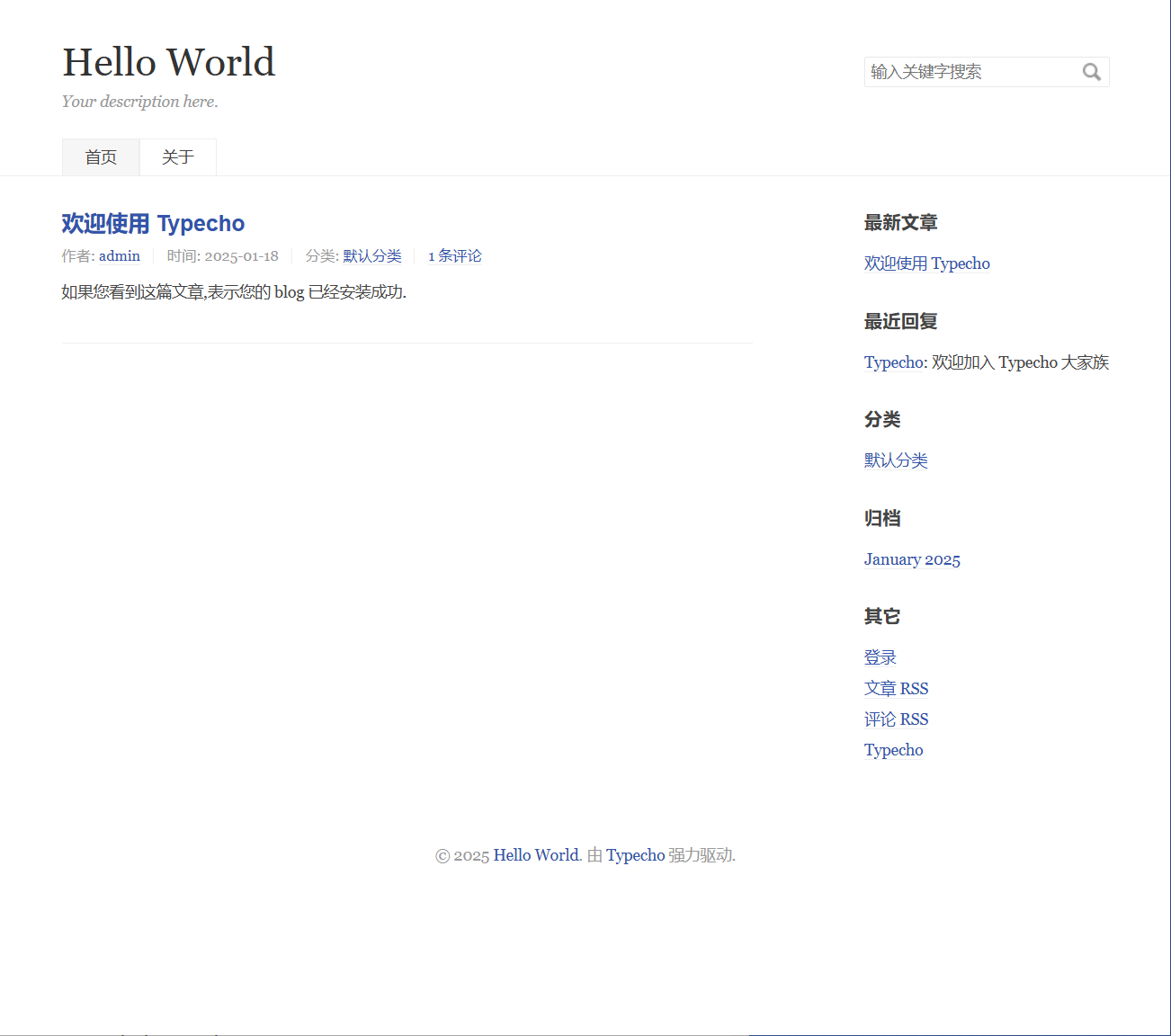The width and height of the screenshot is (1171, 1036).
Task: Click the Typecho commenter link under 最近回复
Action: (x=894, y=362)
